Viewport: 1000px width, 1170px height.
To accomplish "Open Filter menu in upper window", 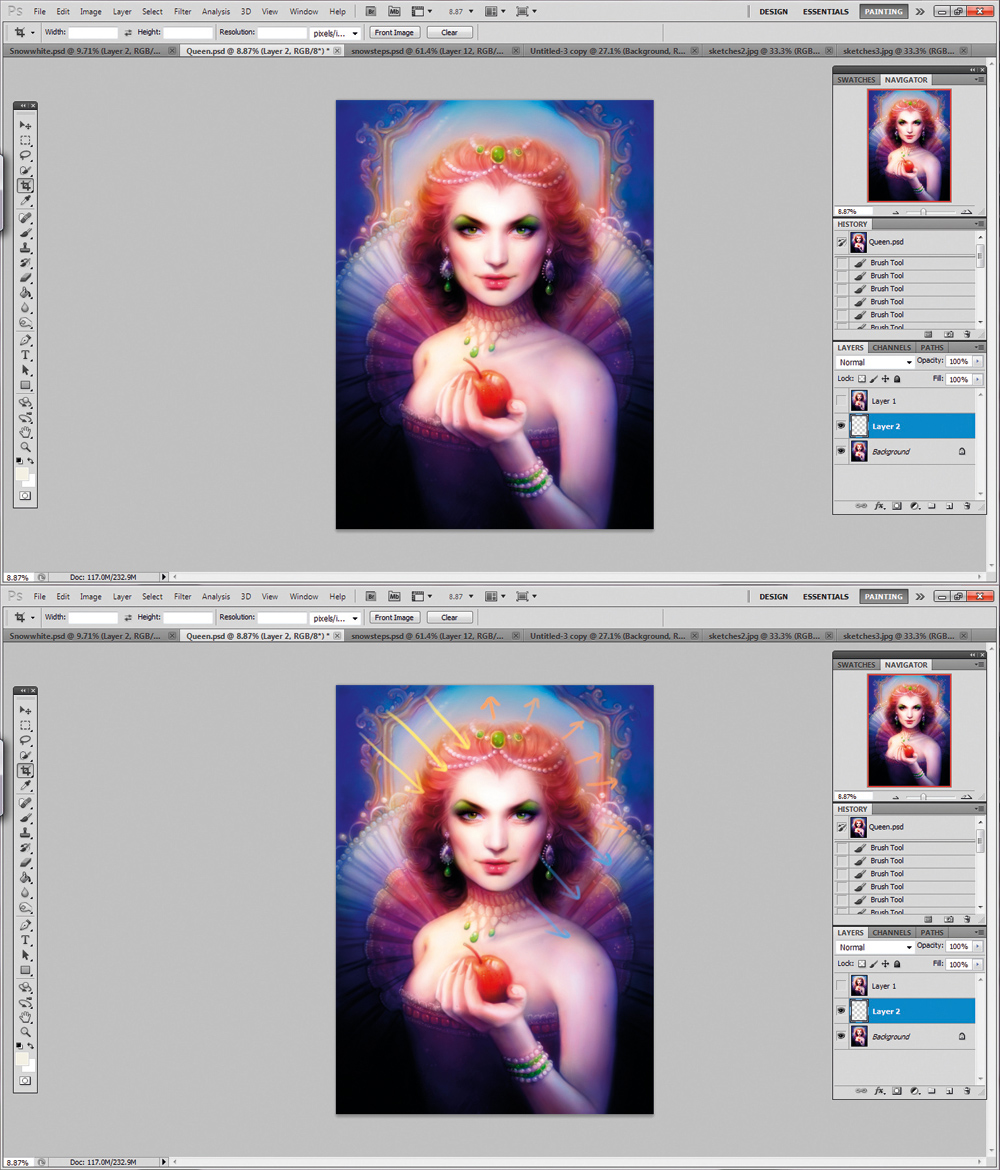I will (182, 11).
